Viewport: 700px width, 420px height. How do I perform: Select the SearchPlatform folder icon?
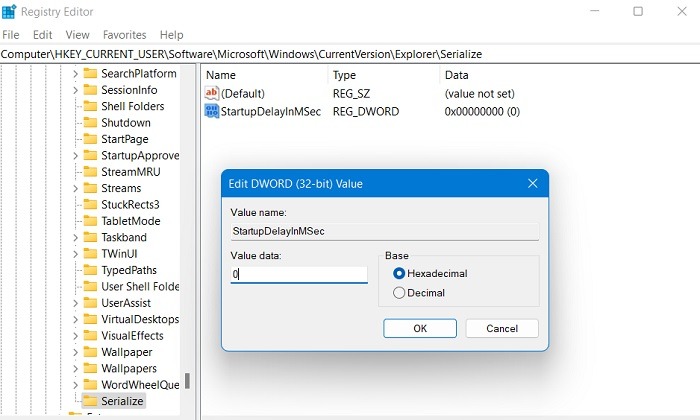pyautogui.click(x=90, y=73)
